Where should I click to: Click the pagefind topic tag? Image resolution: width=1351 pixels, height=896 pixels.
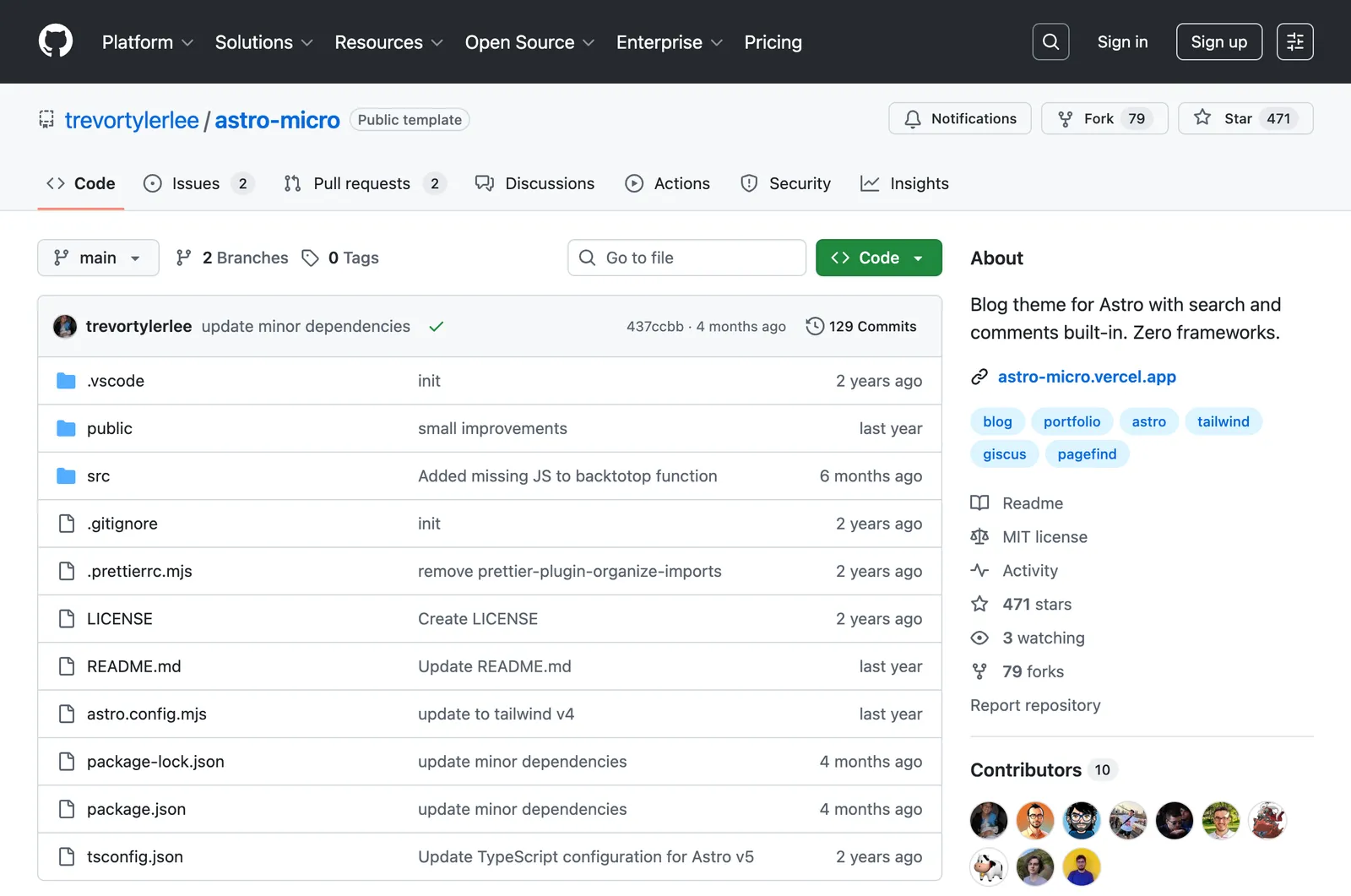(1087, 454)
